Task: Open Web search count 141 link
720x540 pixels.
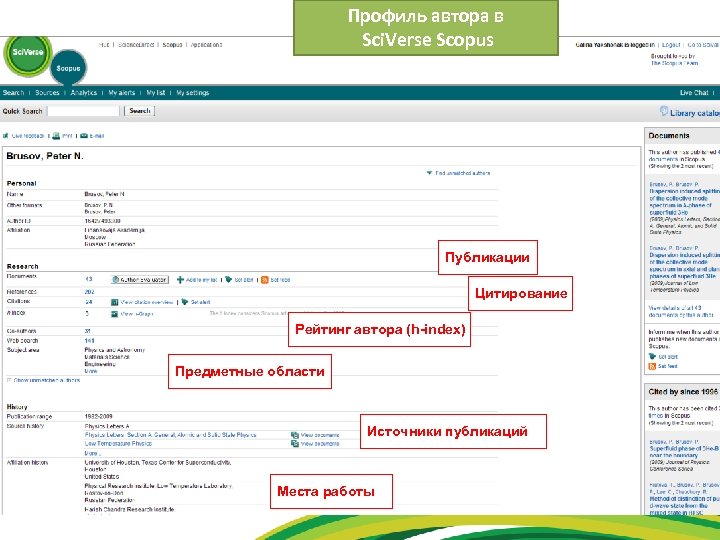Action: point(90,341)
